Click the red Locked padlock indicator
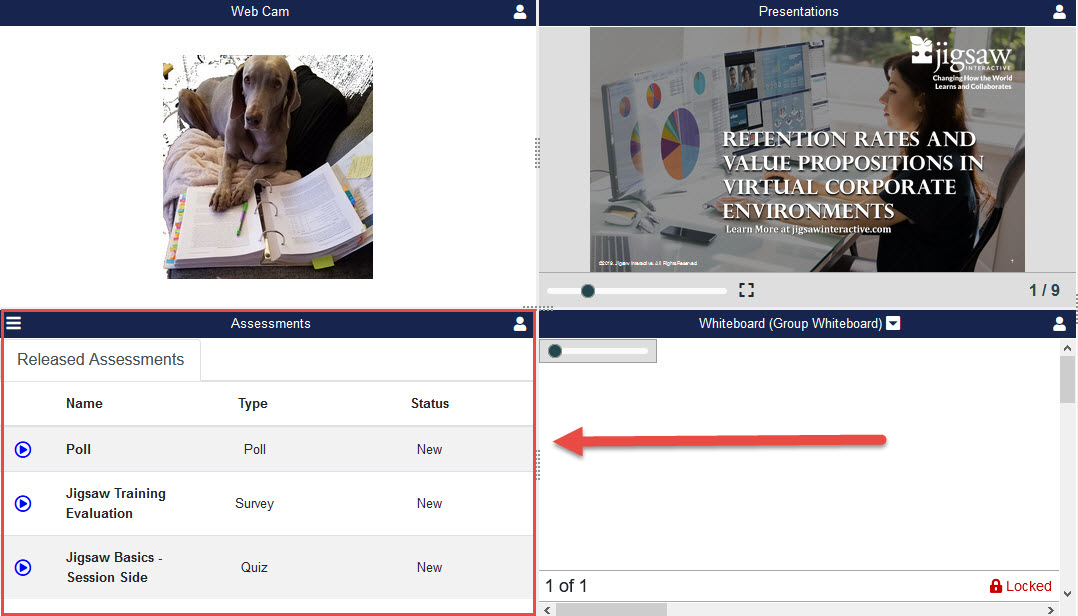Image resolution: width=1078 pixels, height=616 pixels. pyautogui.click(x=996, y=586)
